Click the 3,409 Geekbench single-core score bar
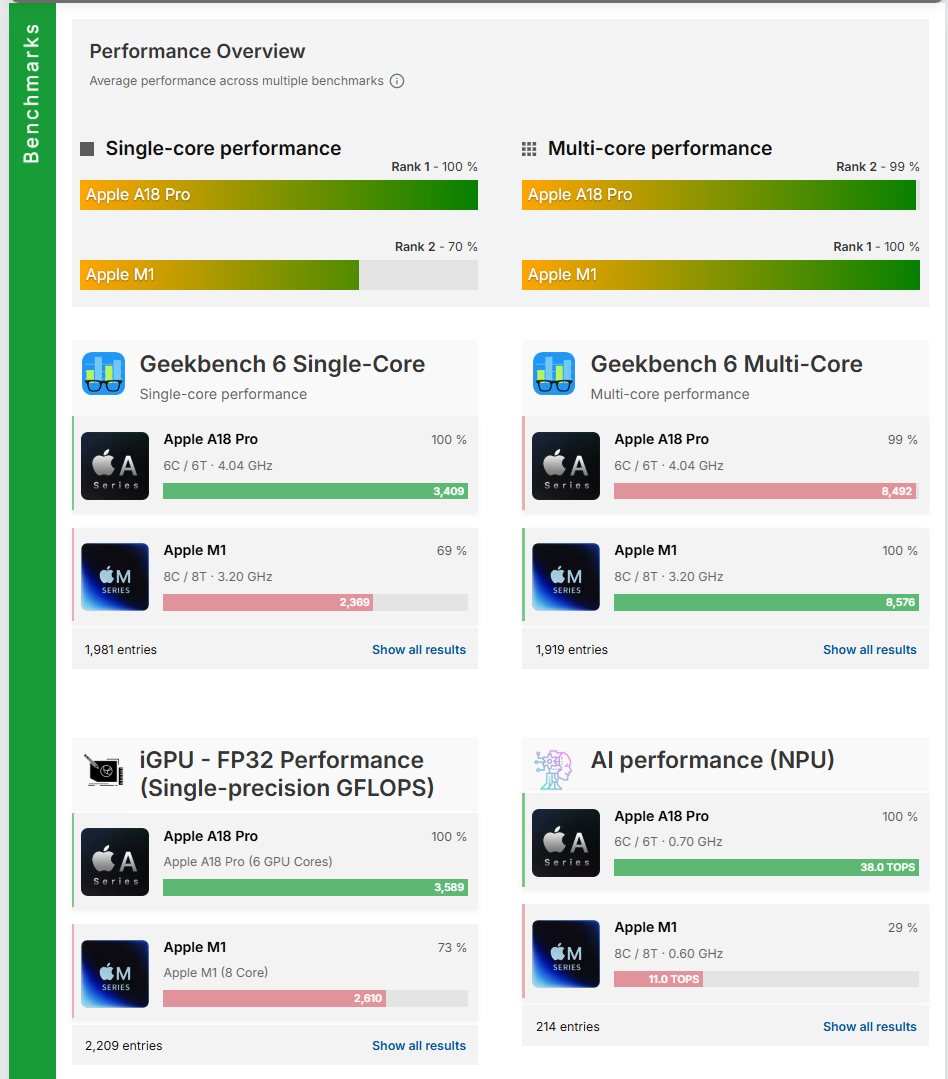Image resolution: width=948 pixels, height=1079 pixels. [x=315, y=491]
